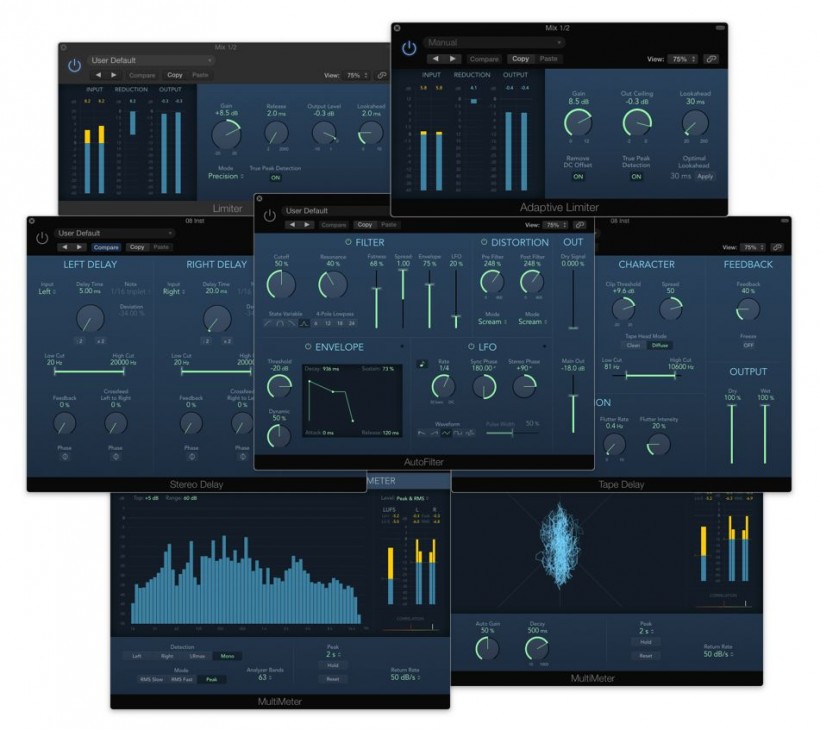Open the Limiter Mode Precision dropdown
The image size is (820, 730).
(224, 176)
